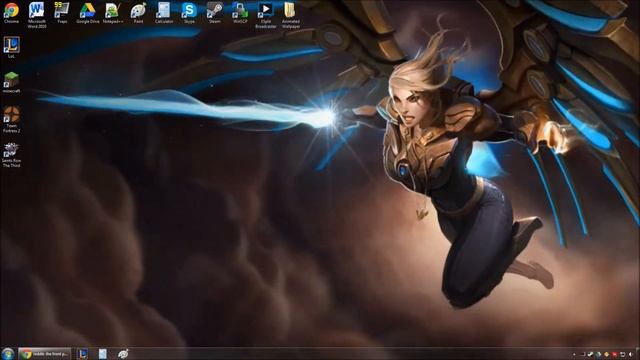Click the volume speaker tray icon
This screenshot has height=360, width=640.
tap(631, 354)
